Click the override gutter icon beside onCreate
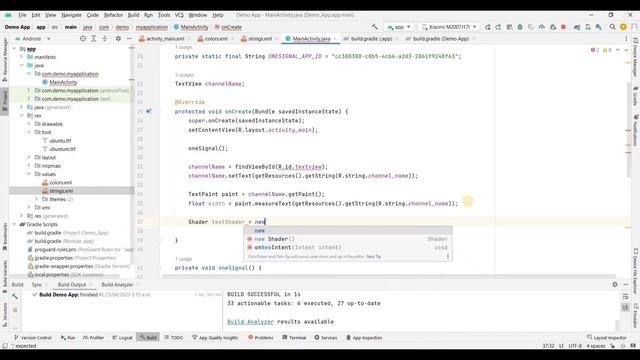The width and height of the screenshot is (640, 360). pyautogui.click(x=149, y=111)
